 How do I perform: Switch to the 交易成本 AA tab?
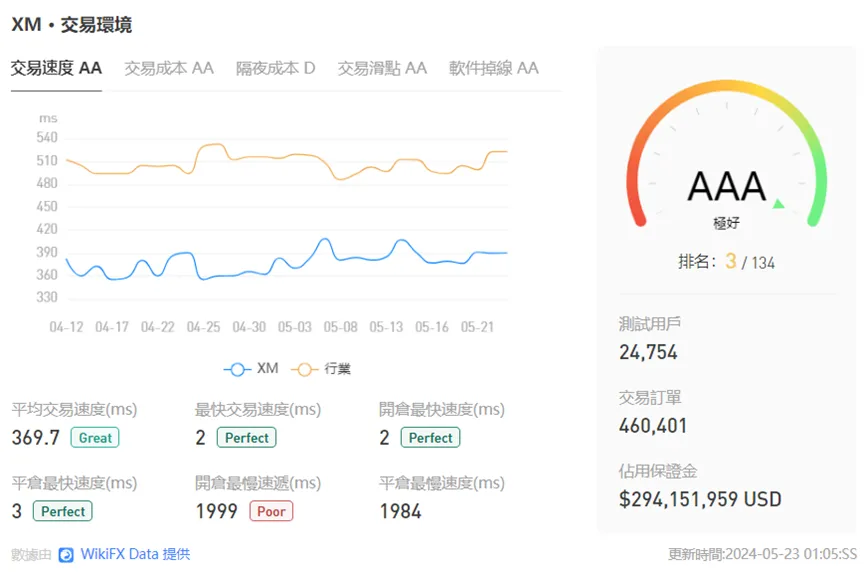(169, 68)
